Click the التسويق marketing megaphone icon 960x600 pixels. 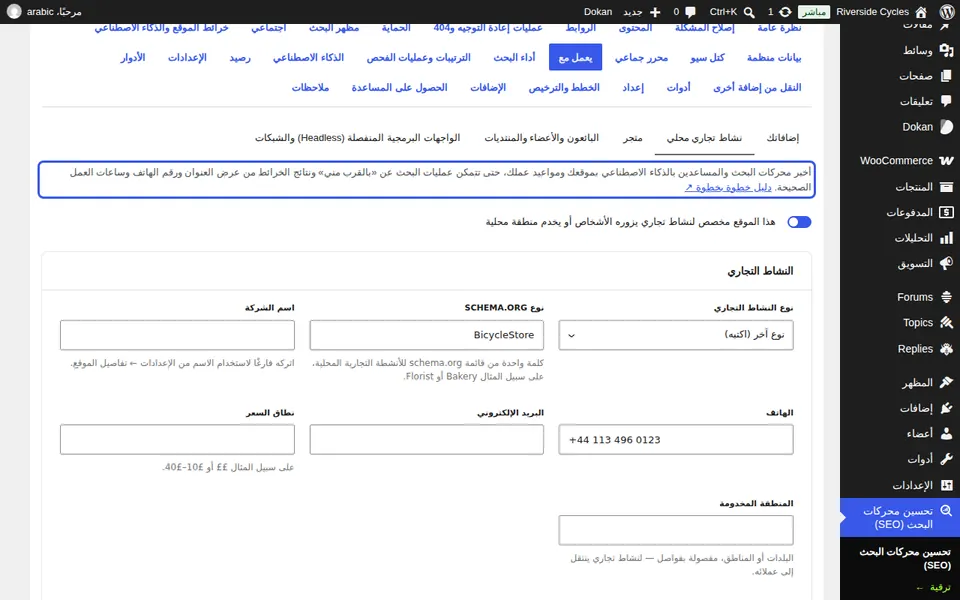click(x=946, y=263)
